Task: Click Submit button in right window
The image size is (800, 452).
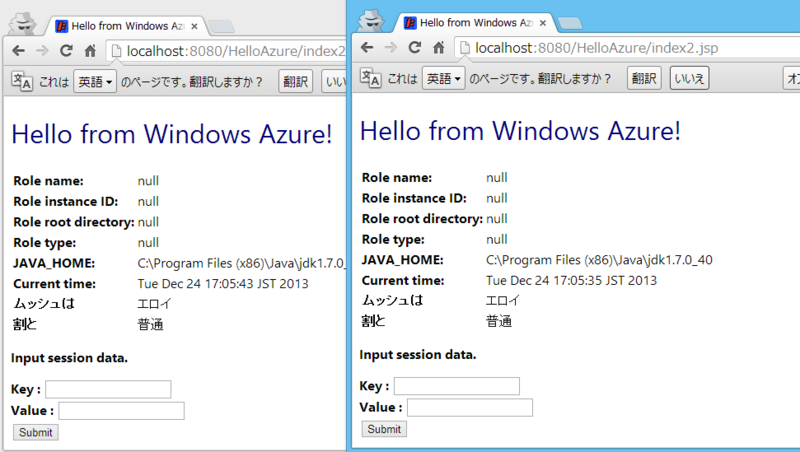Action: [x=384, y=429]
